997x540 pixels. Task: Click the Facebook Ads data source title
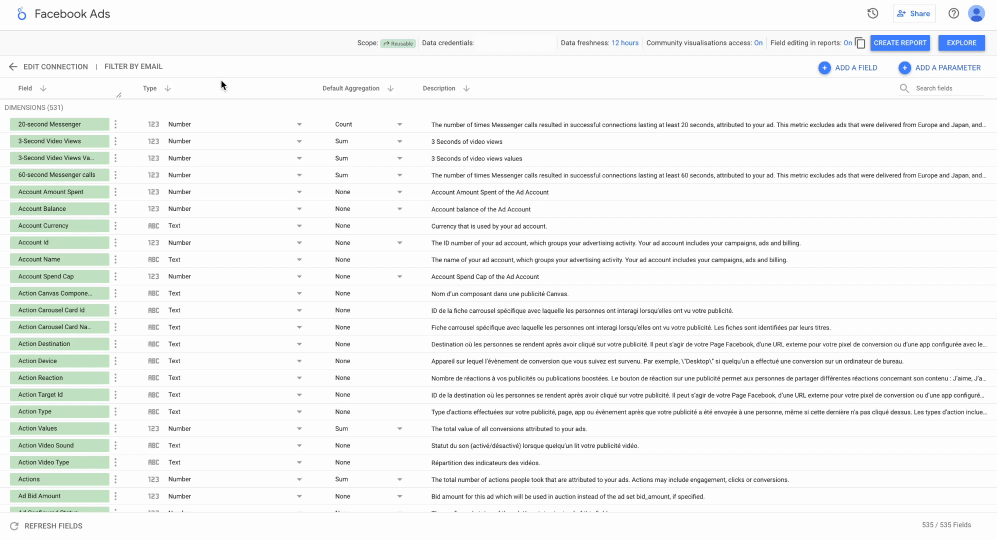tap(72, 13)
